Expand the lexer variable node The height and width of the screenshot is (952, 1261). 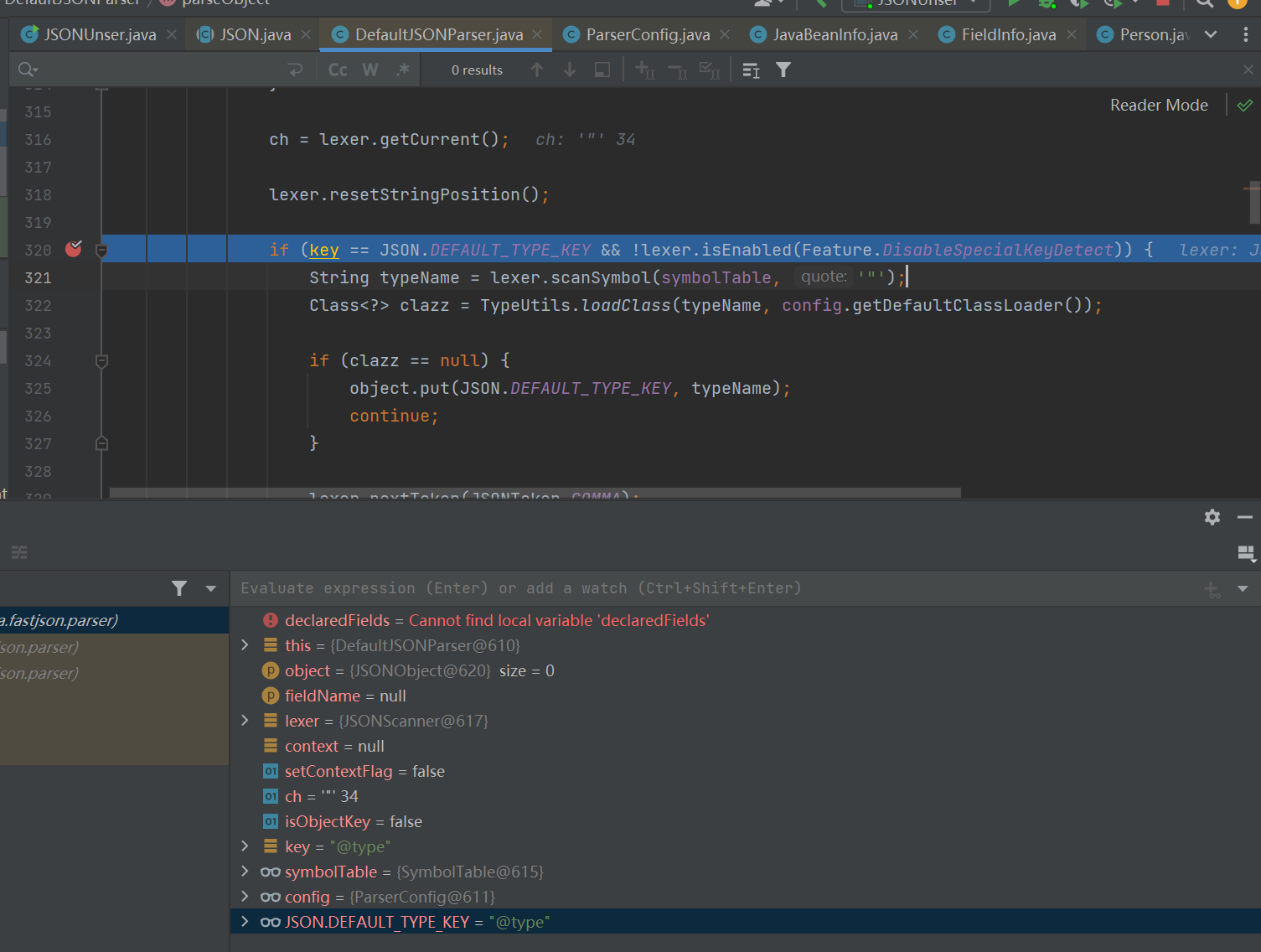coord(245,721)
